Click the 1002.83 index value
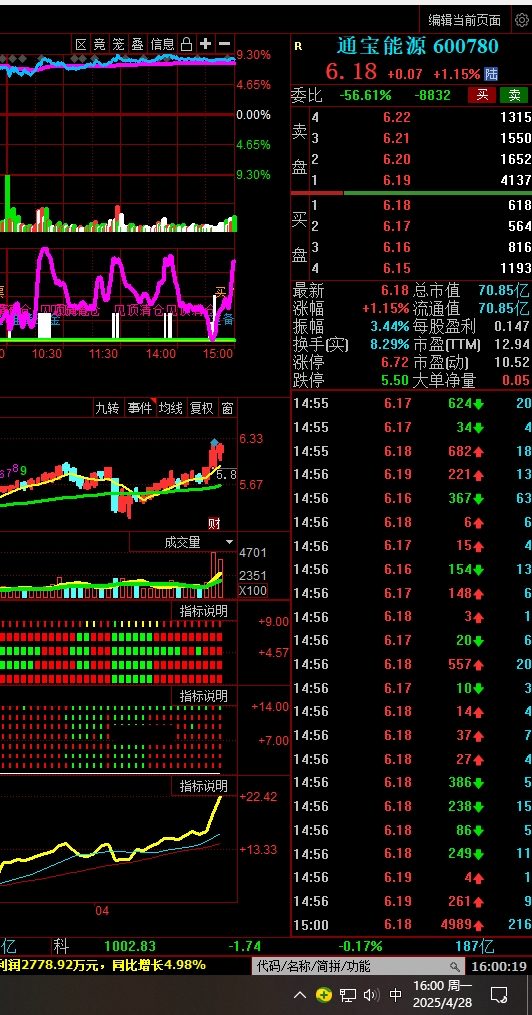 click(x=130, y=946)
